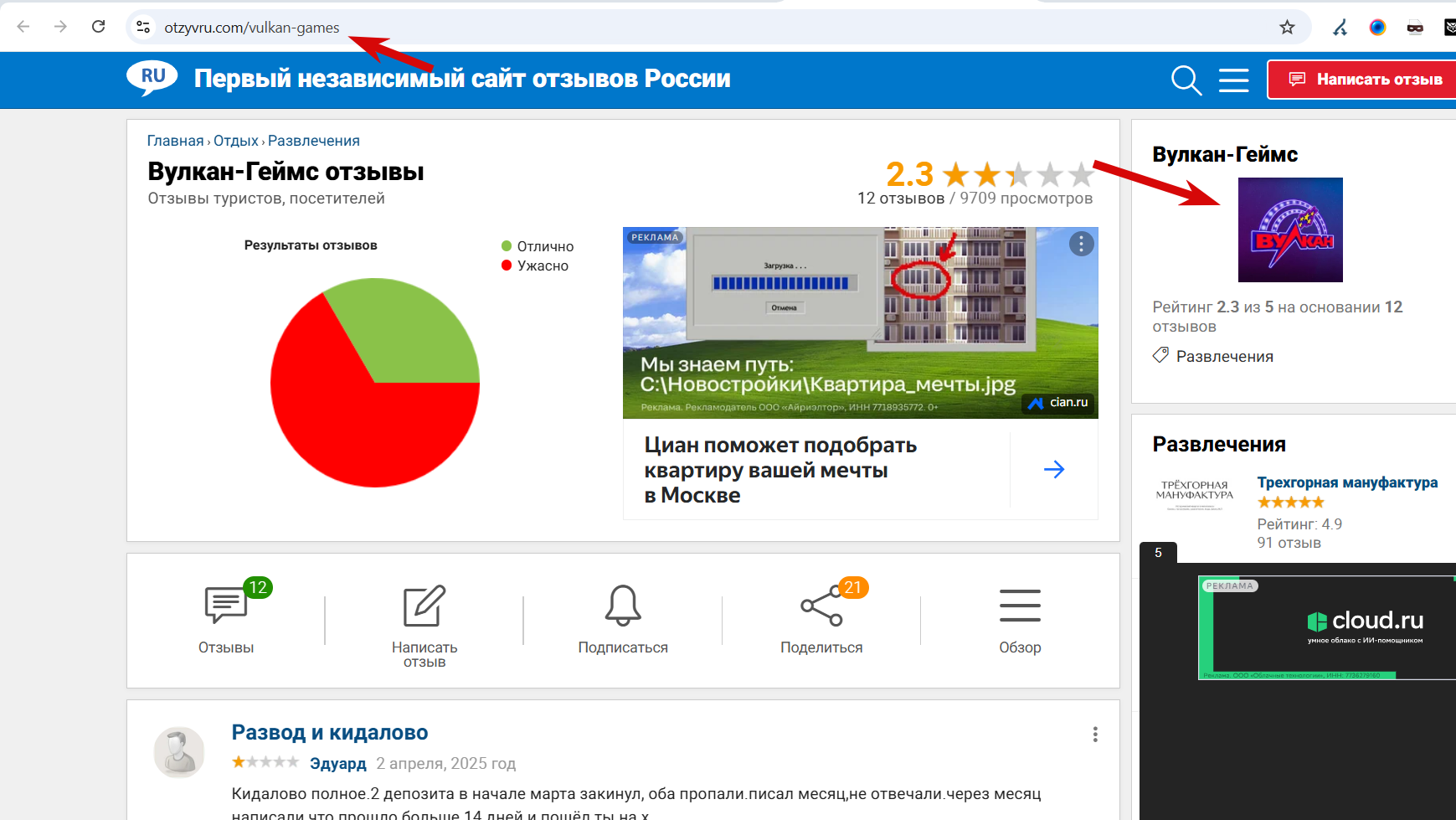Screen dimensions: 1456x820
Task: Bookmark this page with the star
Action: pyautogui.click(x=1287, y=27)
